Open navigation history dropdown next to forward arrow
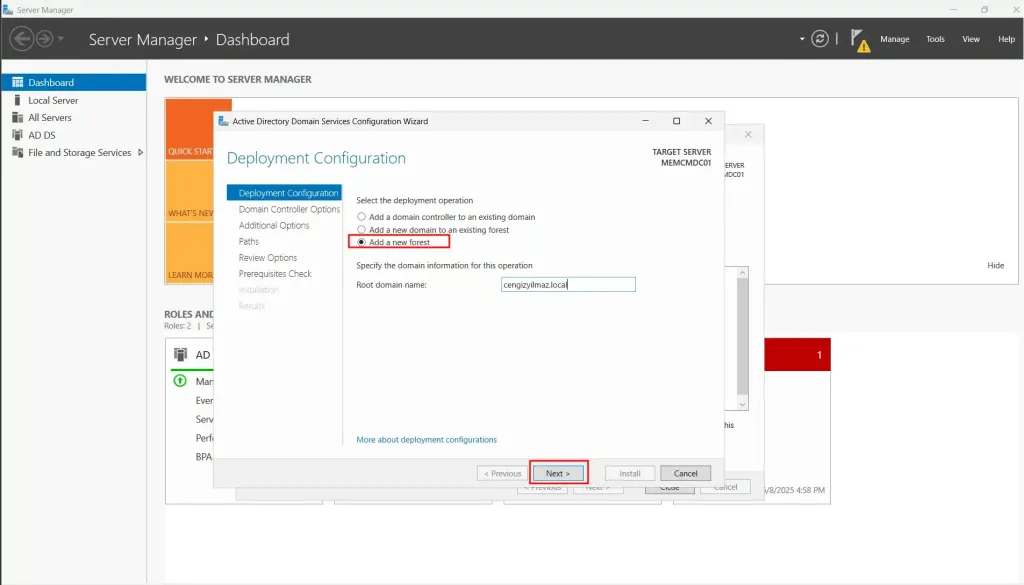Viewport: 1024px width, 585px height. 61,39
